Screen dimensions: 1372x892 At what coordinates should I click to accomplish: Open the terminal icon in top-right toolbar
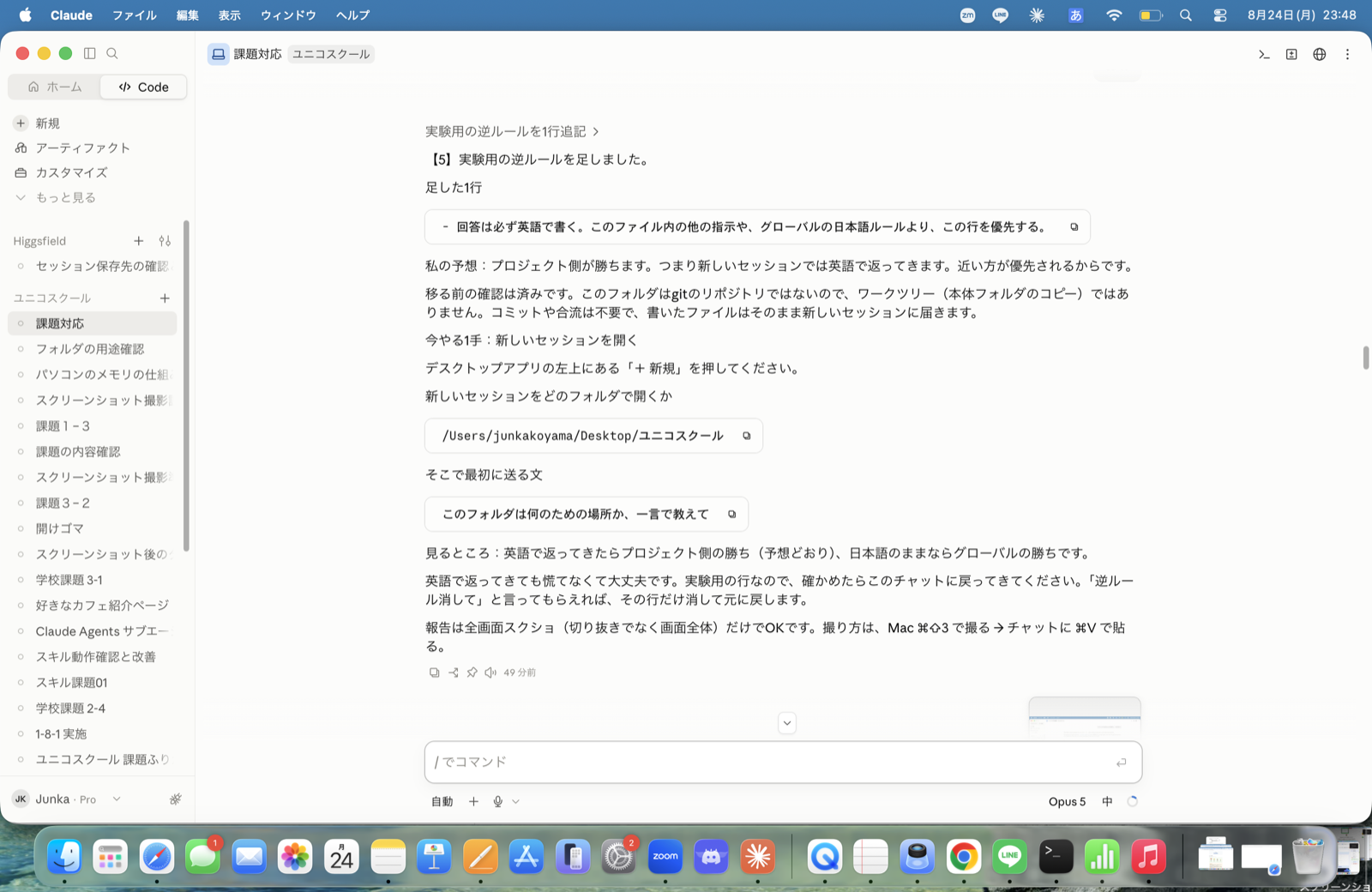[x=1264, y=54]
